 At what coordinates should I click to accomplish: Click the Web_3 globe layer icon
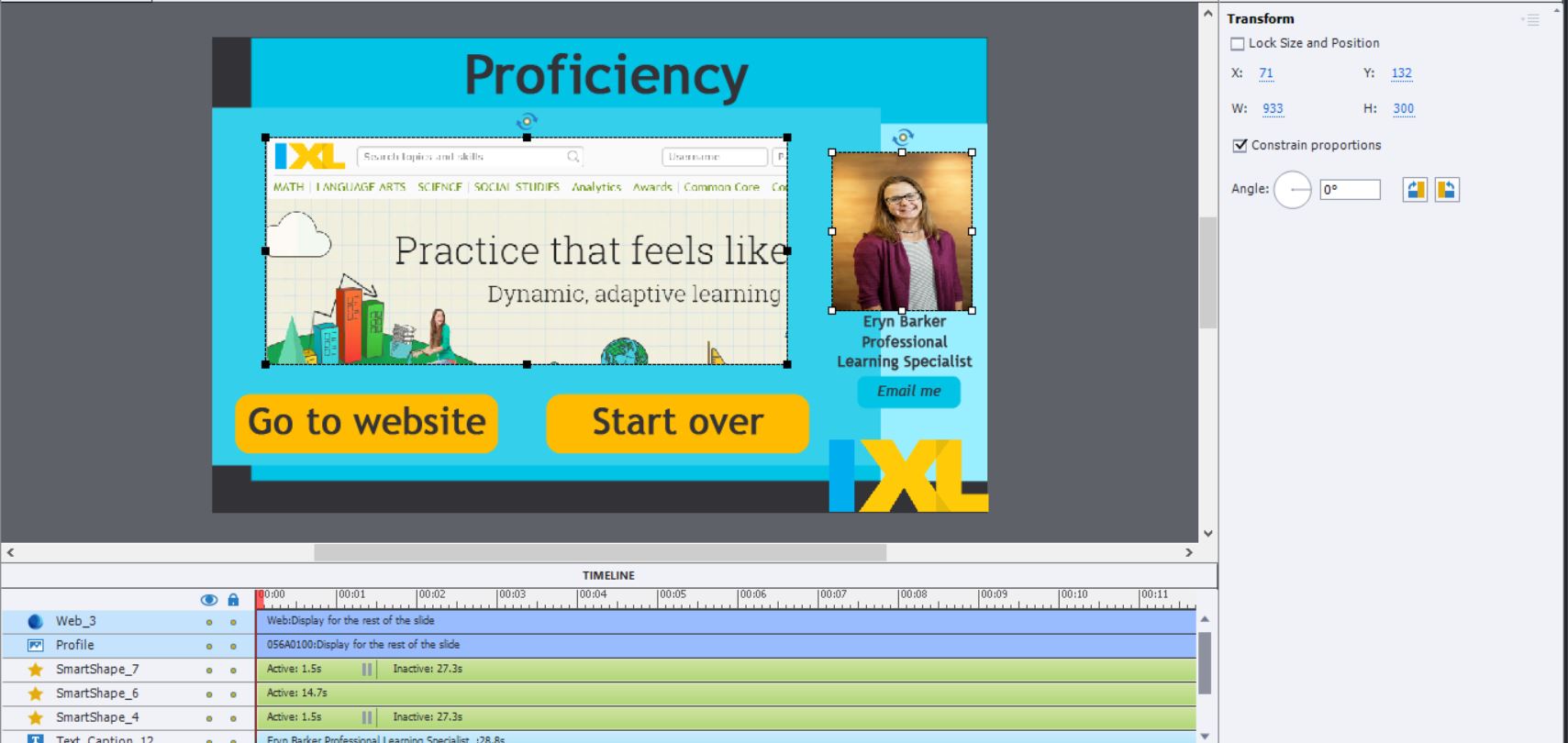tap(36, 621)
